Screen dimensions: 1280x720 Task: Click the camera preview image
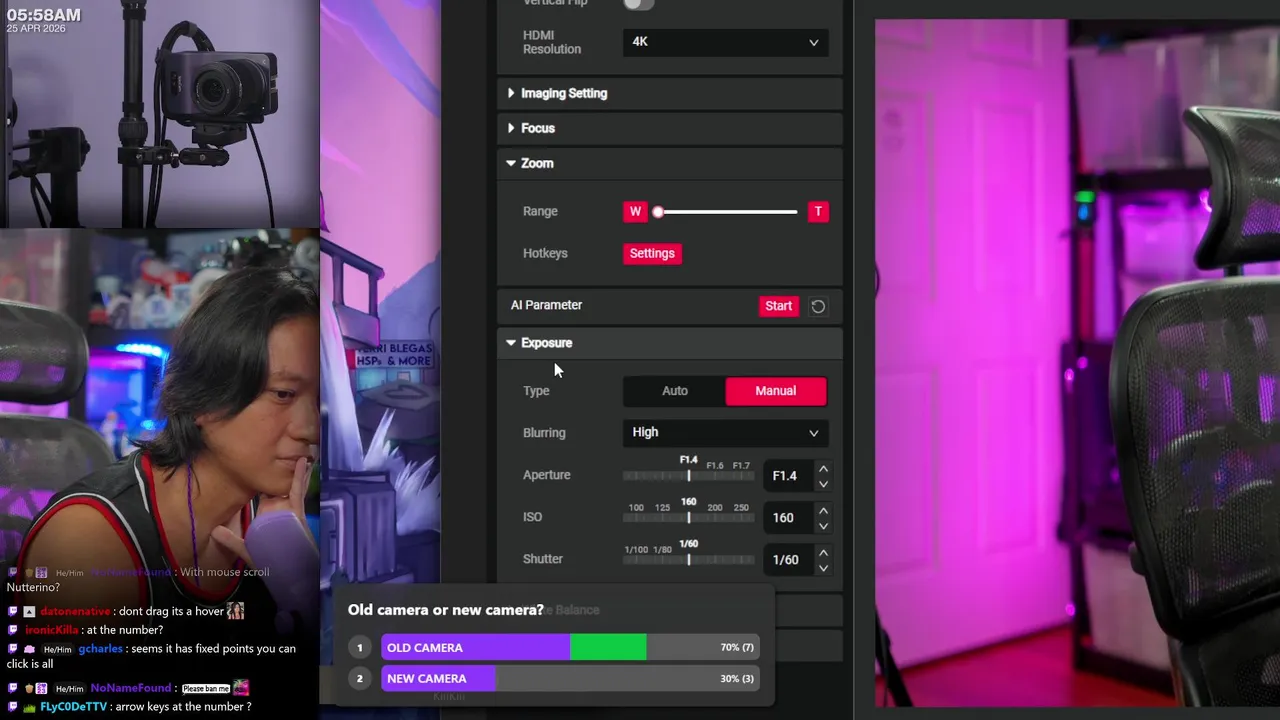click(1077, 362)
